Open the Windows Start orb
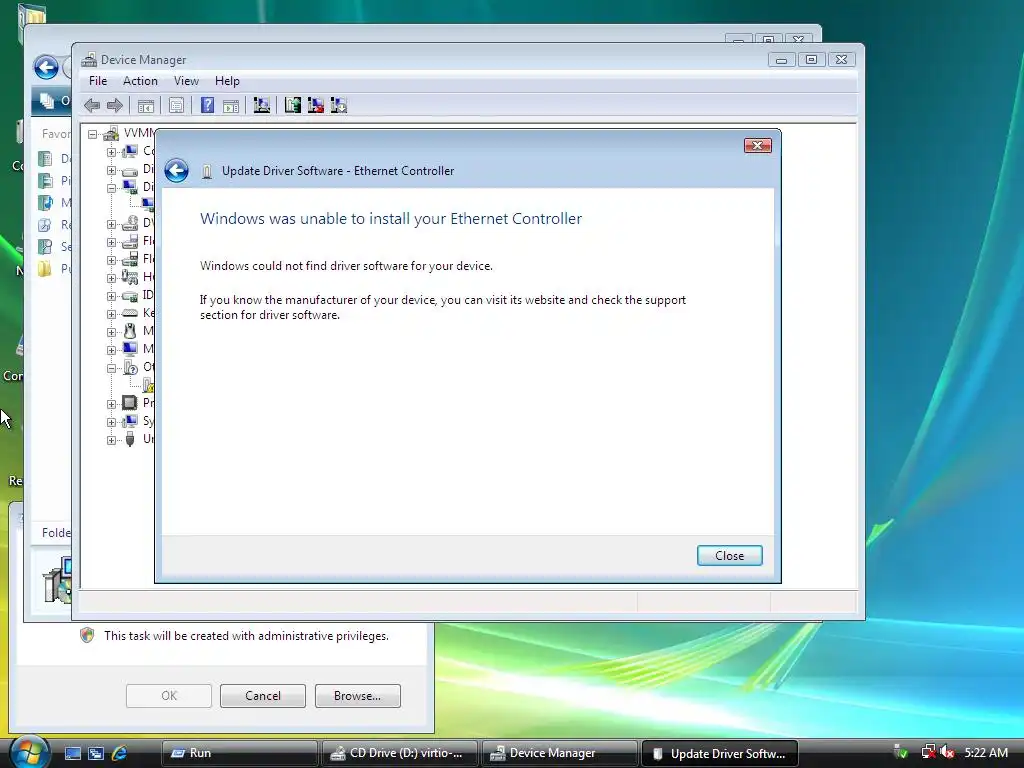This screenshot has width=1024, height=768. [29, 752]
